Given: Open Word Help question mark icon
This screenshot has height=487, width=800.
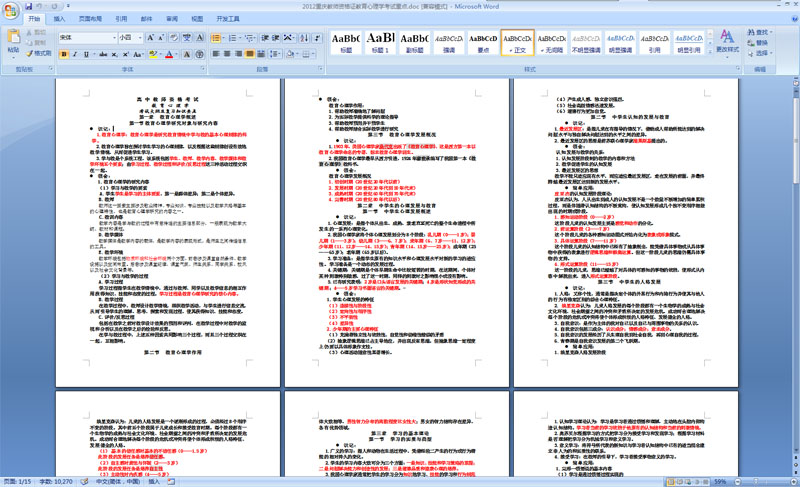Looking at the screenshot, I should [794, 19].
